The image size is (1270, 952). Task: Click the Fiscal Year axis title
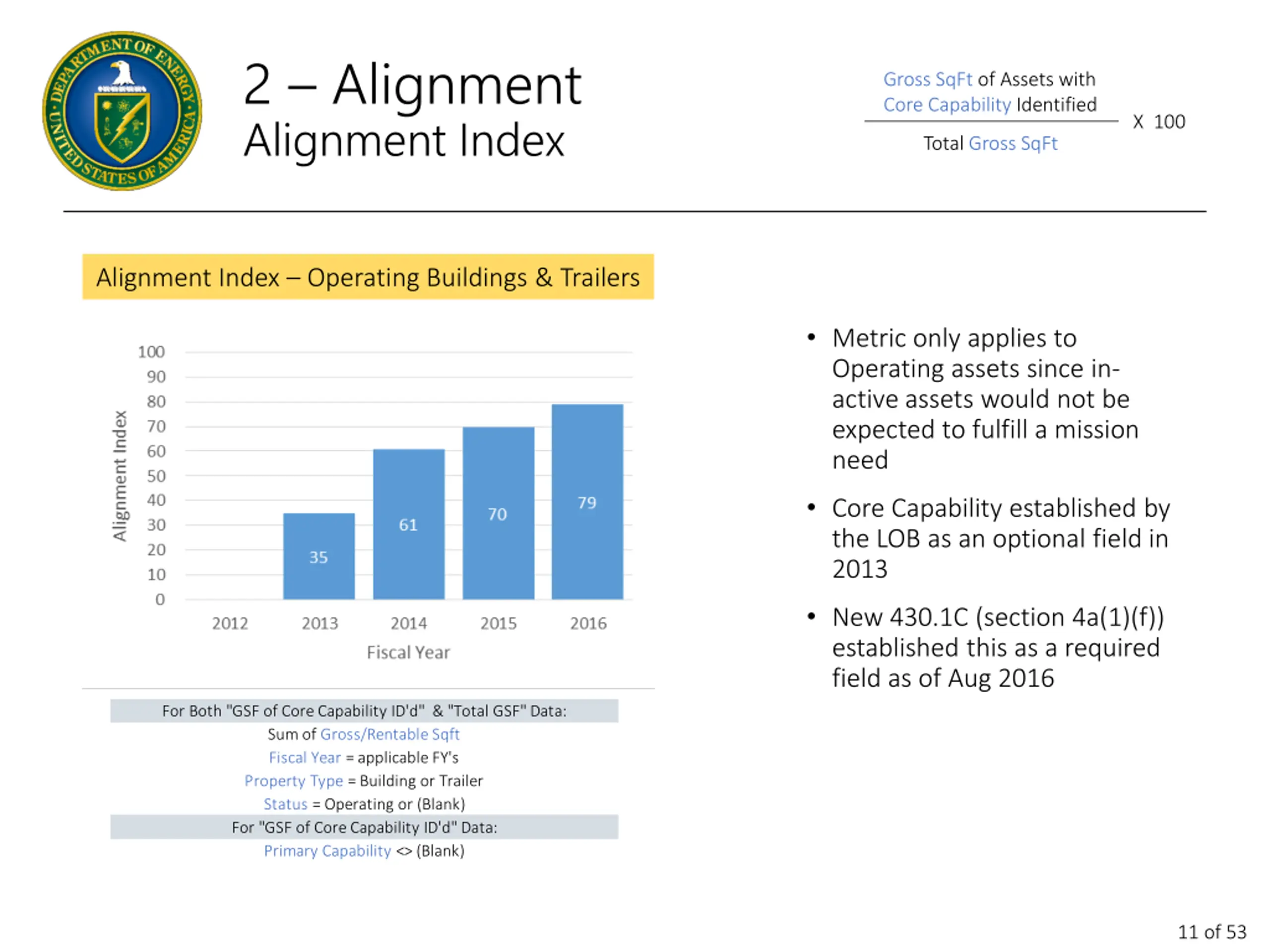(408, 653)
